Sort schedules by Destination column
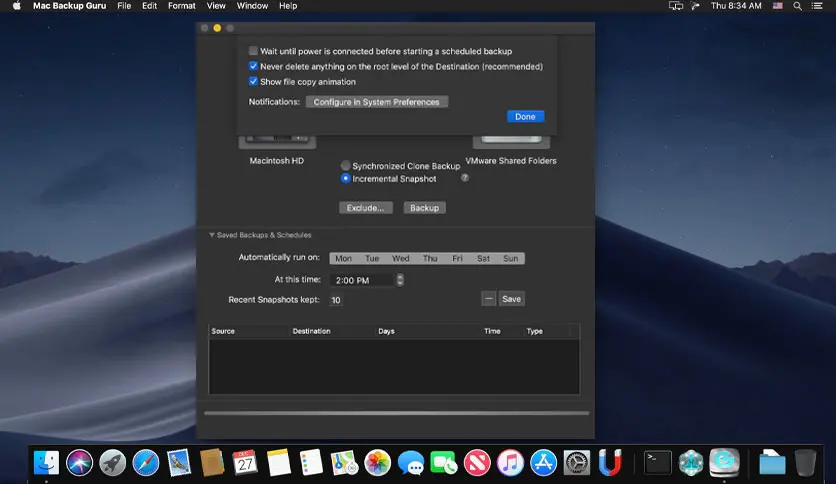This screenshot has width=836, height=484. [x=332, y=331]
